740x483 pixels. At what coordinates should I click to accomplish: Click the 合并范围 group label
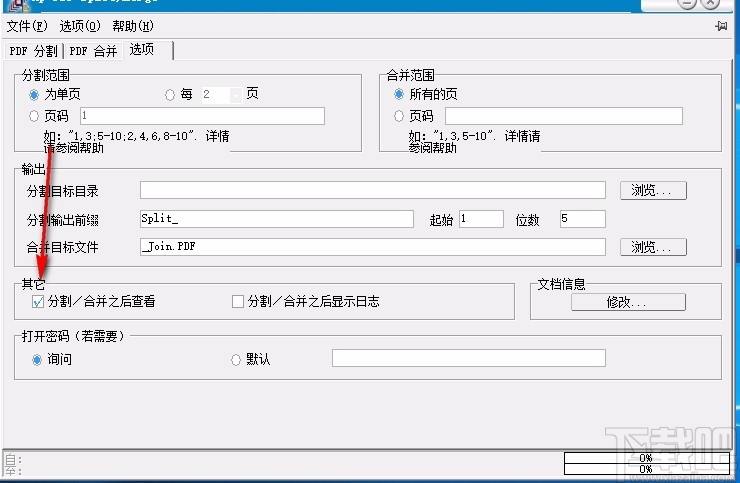point(411,75)
